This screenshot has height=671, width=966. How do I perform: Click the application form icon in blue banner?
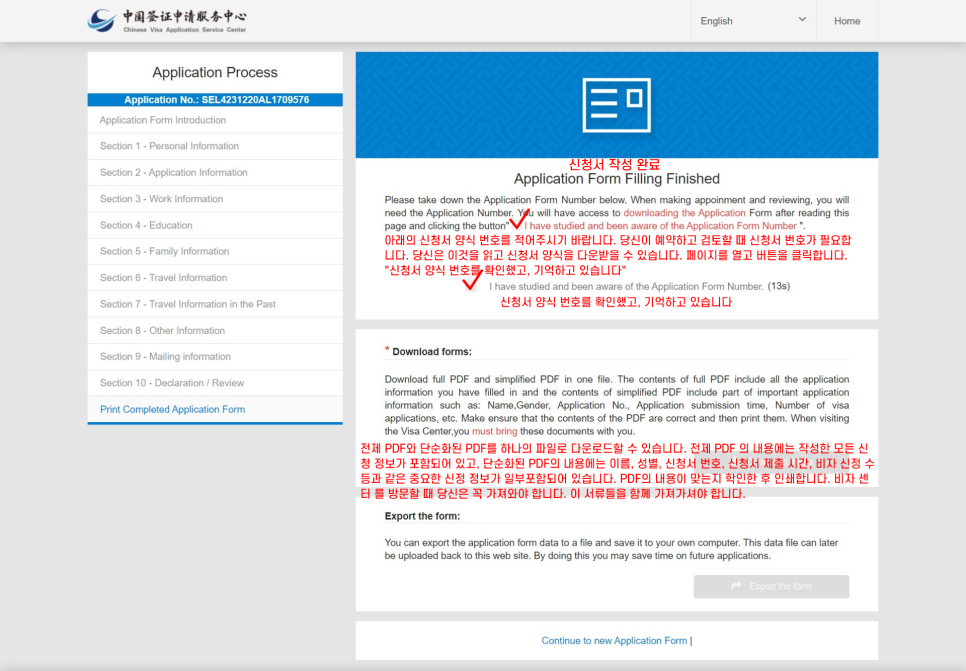click(x=616, y=105)
